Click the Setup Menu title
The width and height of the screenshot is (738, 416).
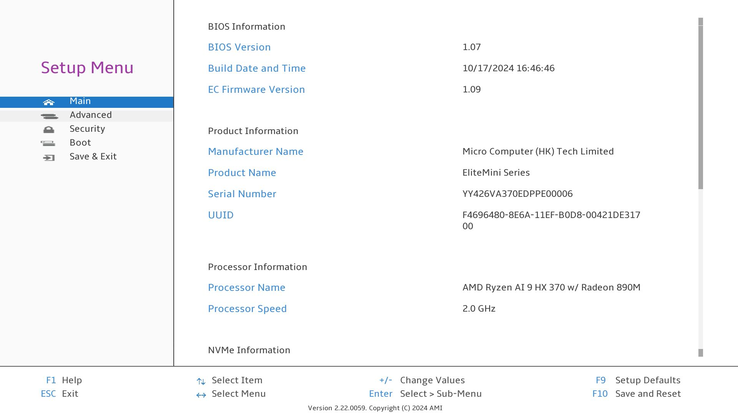87,68
